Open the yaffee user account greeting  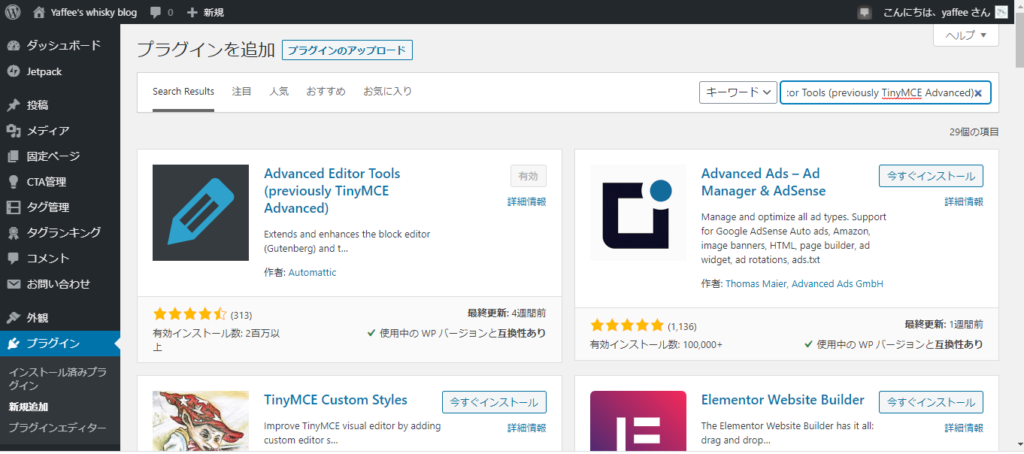[936, 12]
